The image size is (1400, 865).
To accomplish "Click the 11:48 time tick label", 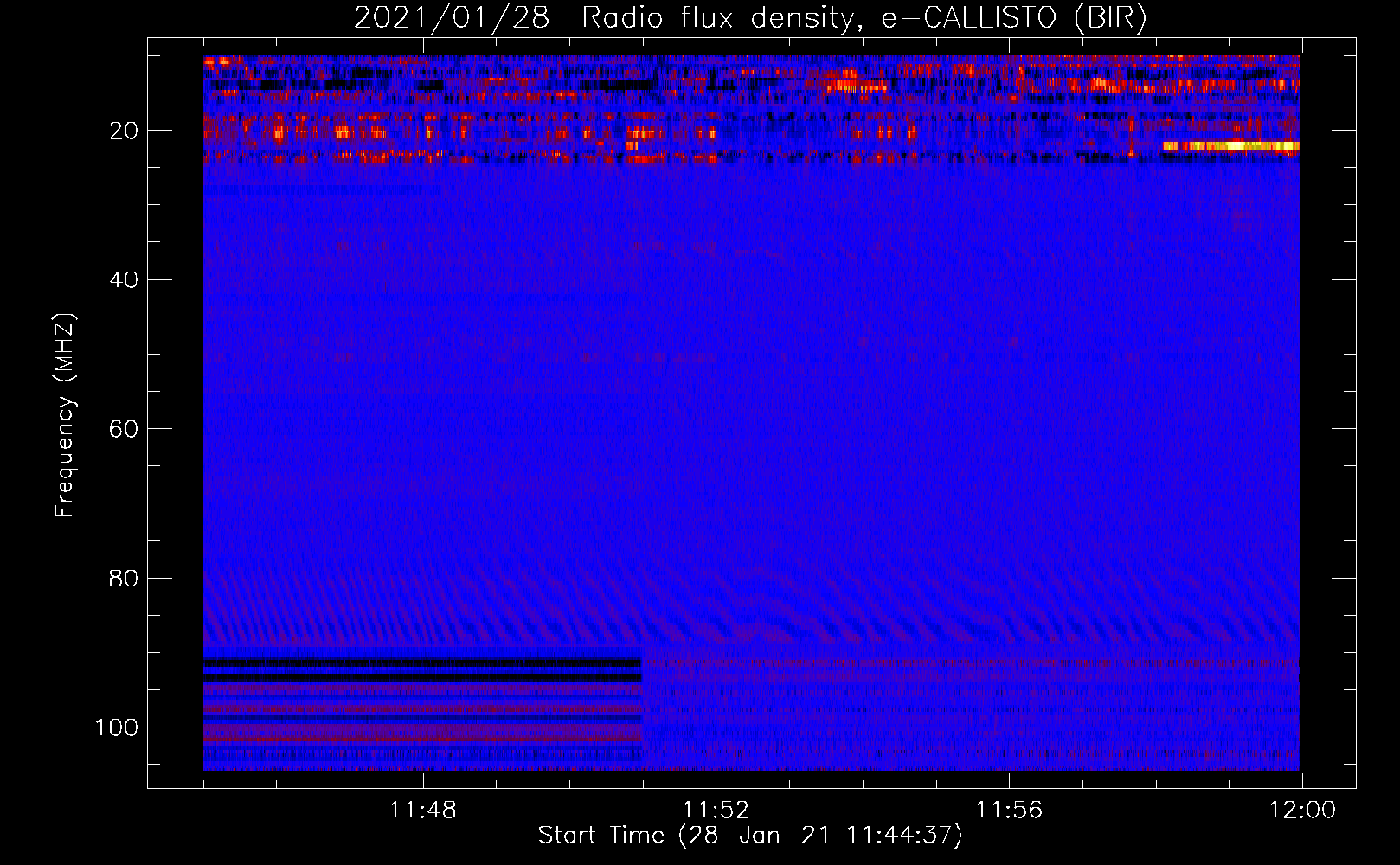I will 423,811.
